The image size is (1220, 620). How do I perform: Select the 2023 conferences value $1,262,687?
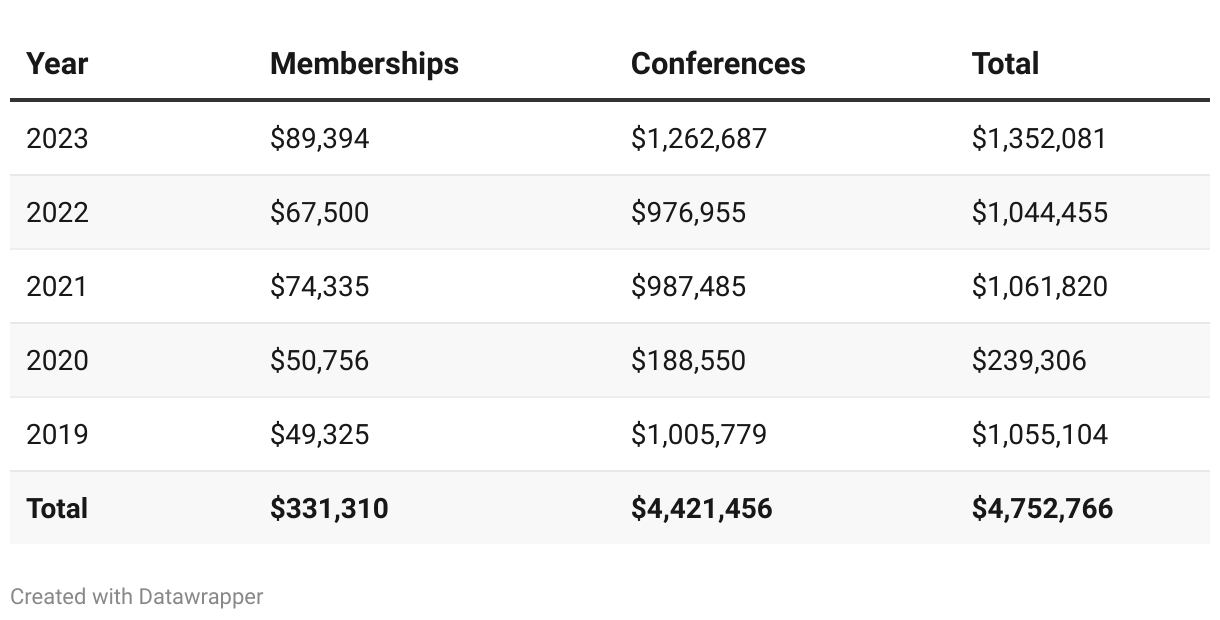698,138
